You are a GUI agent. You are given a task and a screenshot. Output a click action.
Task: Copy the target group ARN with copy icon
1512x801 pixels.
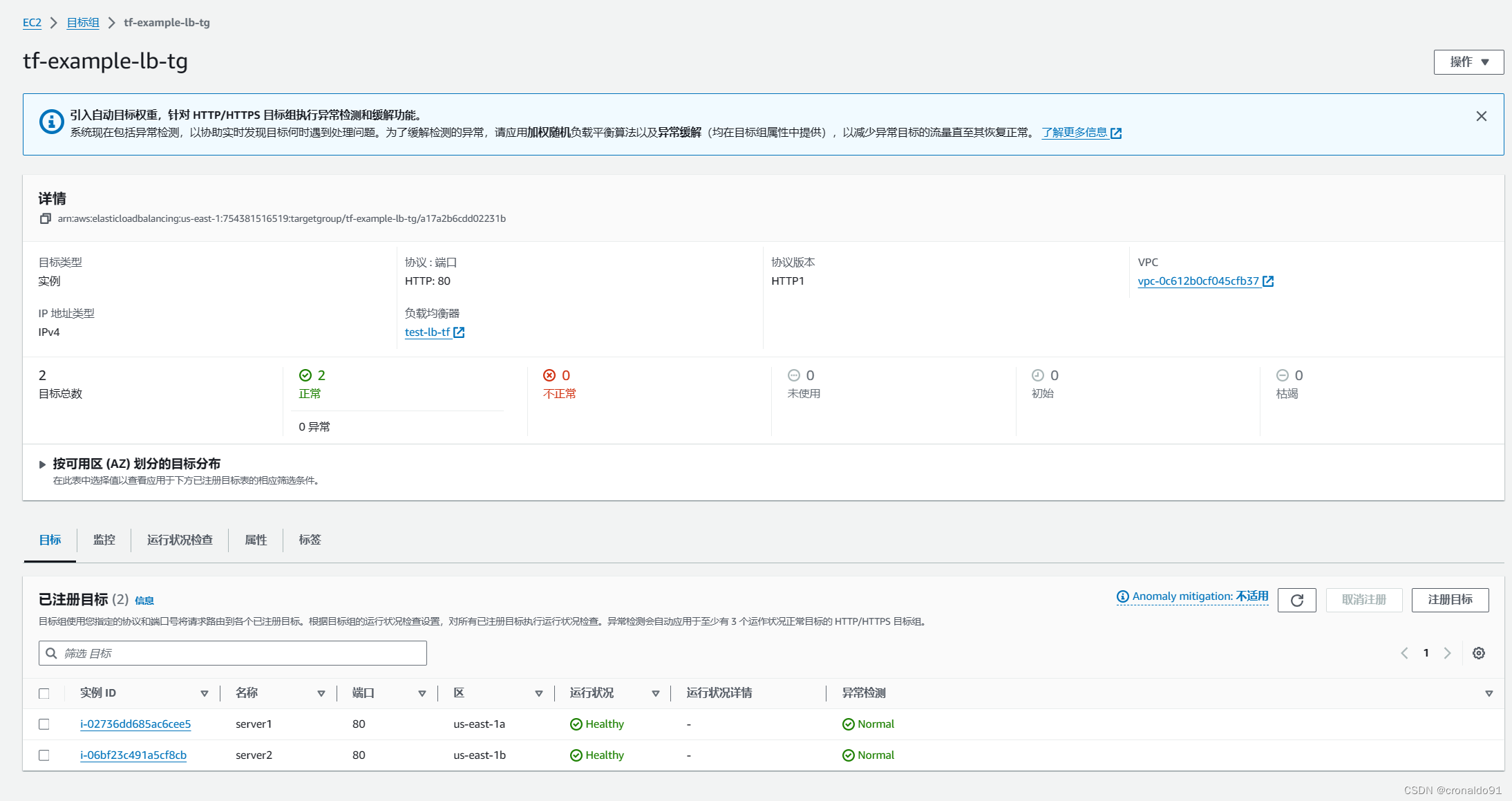[46, 218]
